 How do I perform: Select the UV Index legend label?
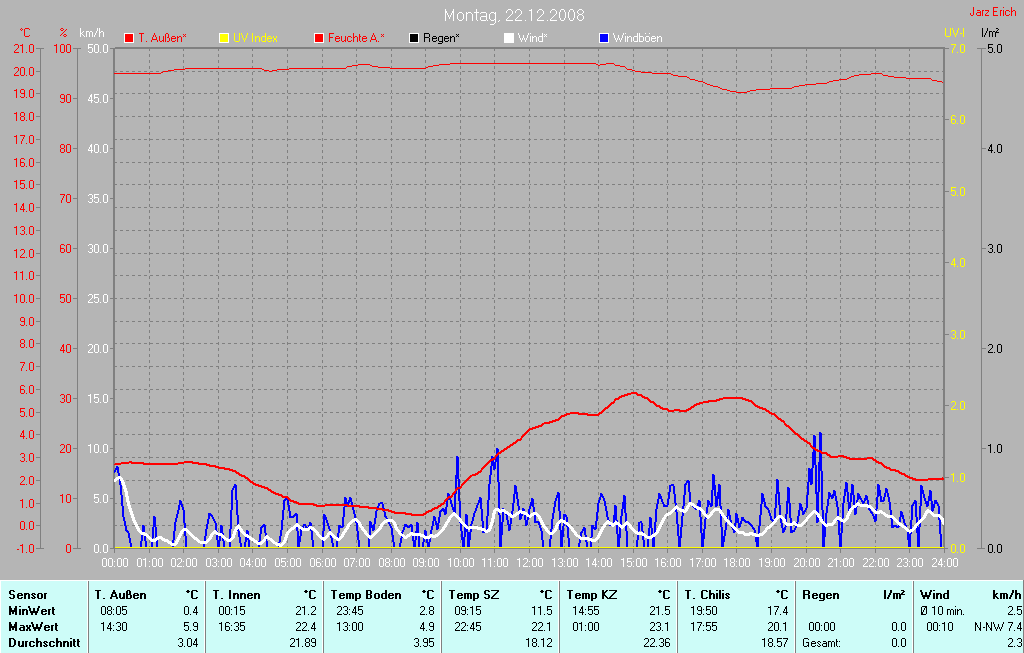coord(255,38)
